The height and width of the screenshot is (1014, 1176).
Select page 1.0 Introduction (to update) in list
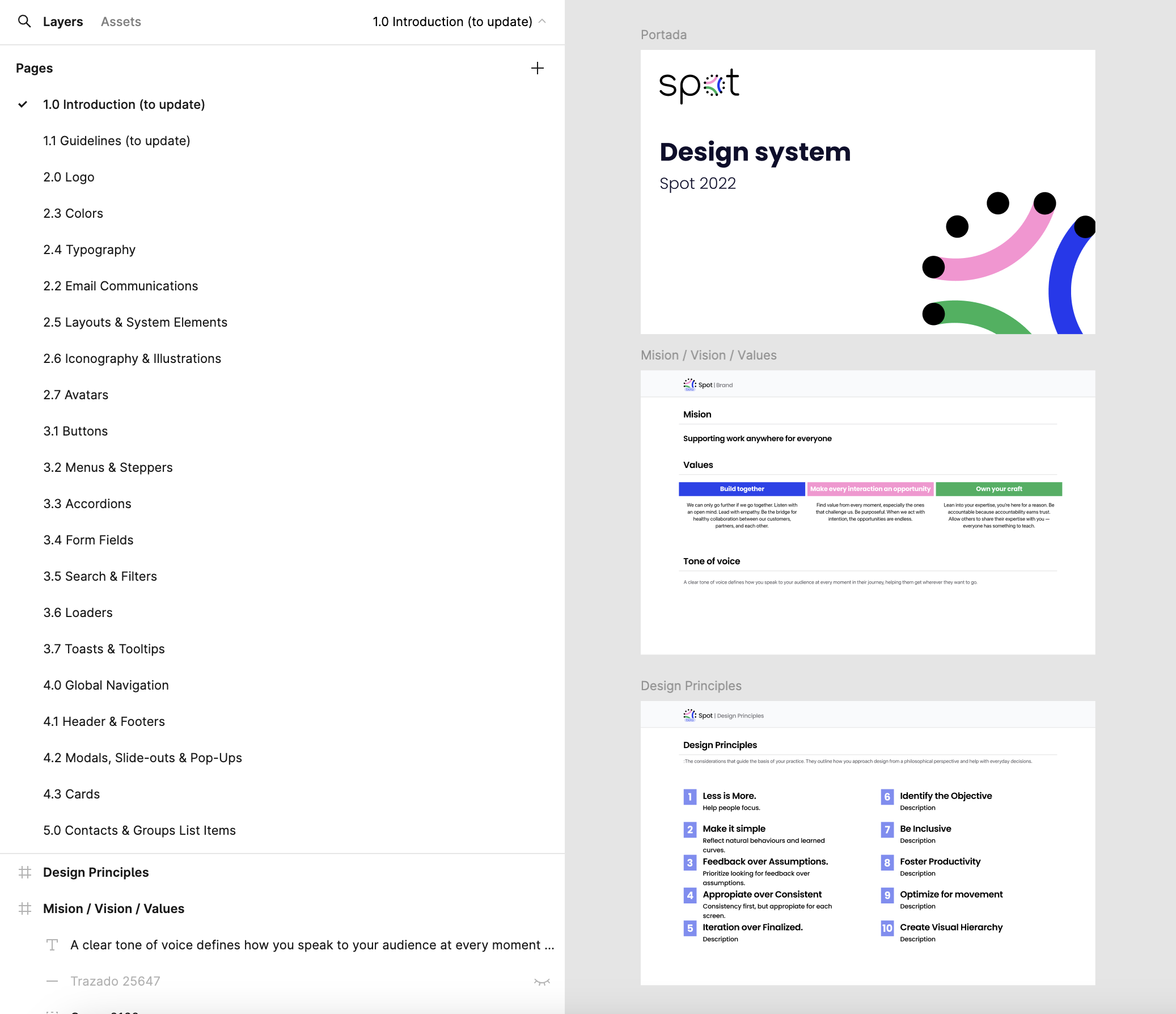[x=124, y=104]
